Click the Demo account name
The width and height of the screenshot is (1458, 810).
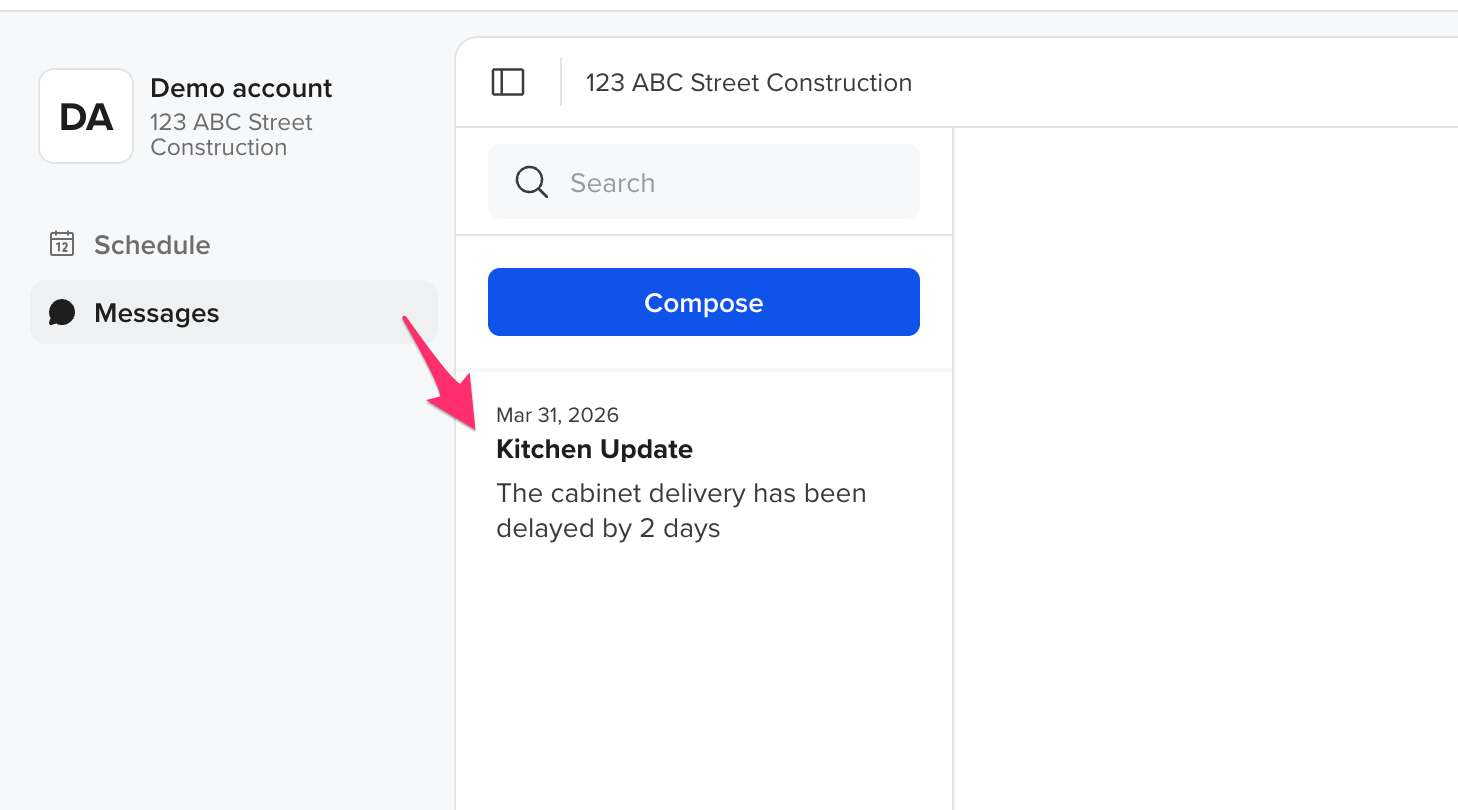(241, 88)
